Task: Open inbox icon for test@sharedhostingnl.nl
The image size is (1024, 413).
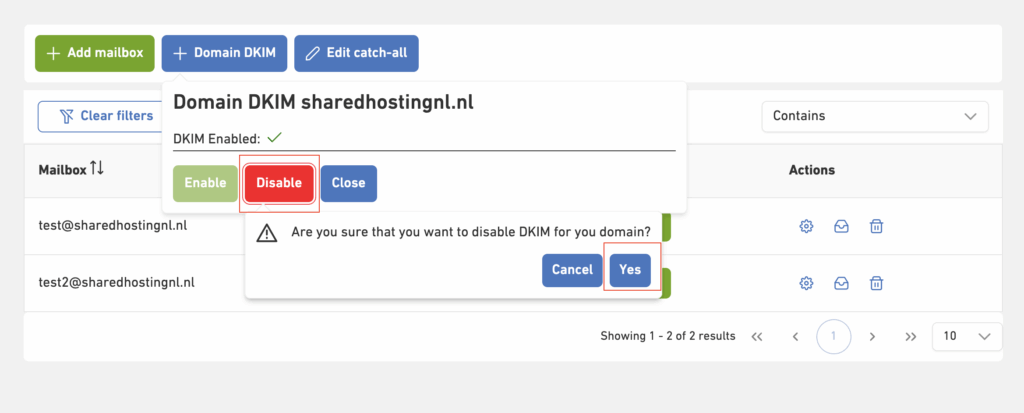Action: [x=841, y=226]
